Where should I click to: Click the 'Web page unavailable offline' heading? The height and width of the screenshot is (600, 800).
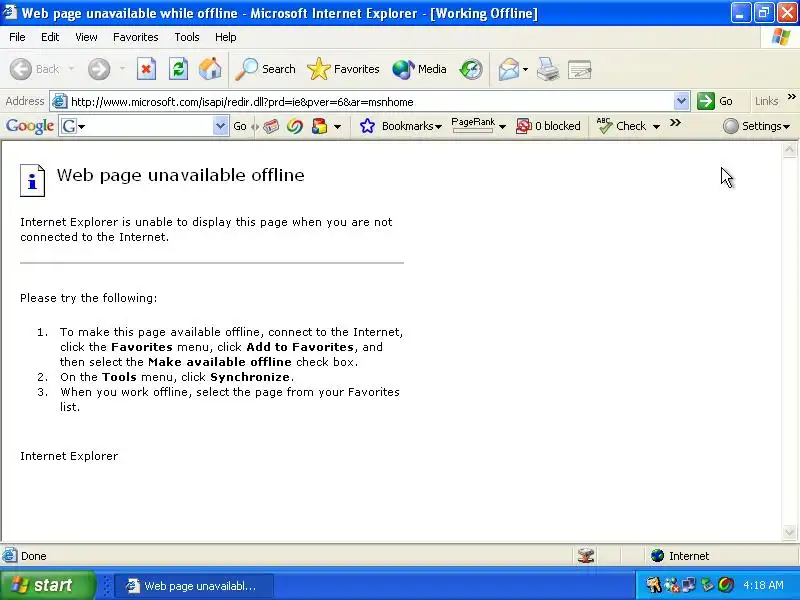[180, 175]
